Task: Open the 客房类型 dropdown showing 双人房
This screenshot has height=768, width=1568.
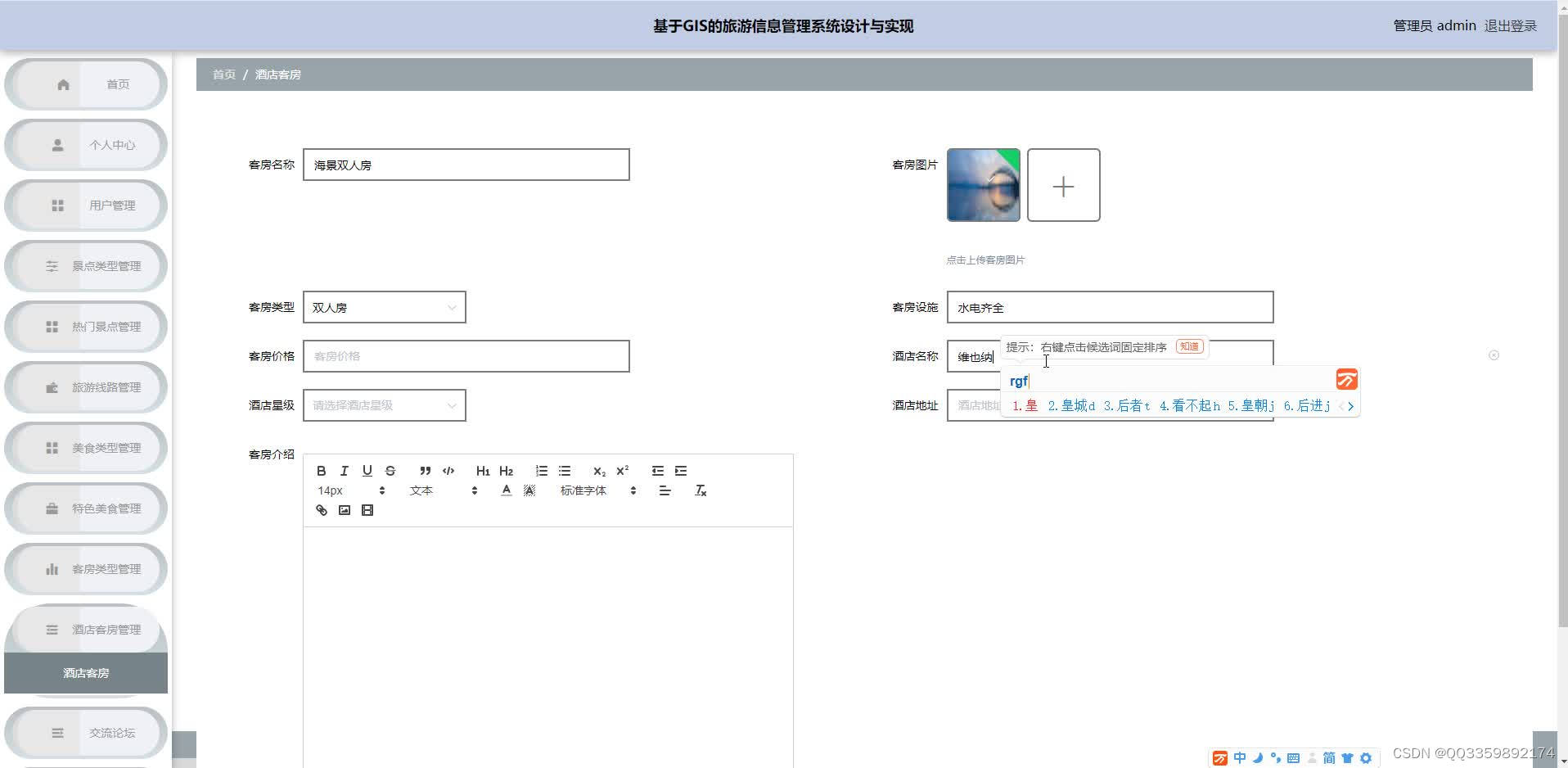Action: [384, 307]
